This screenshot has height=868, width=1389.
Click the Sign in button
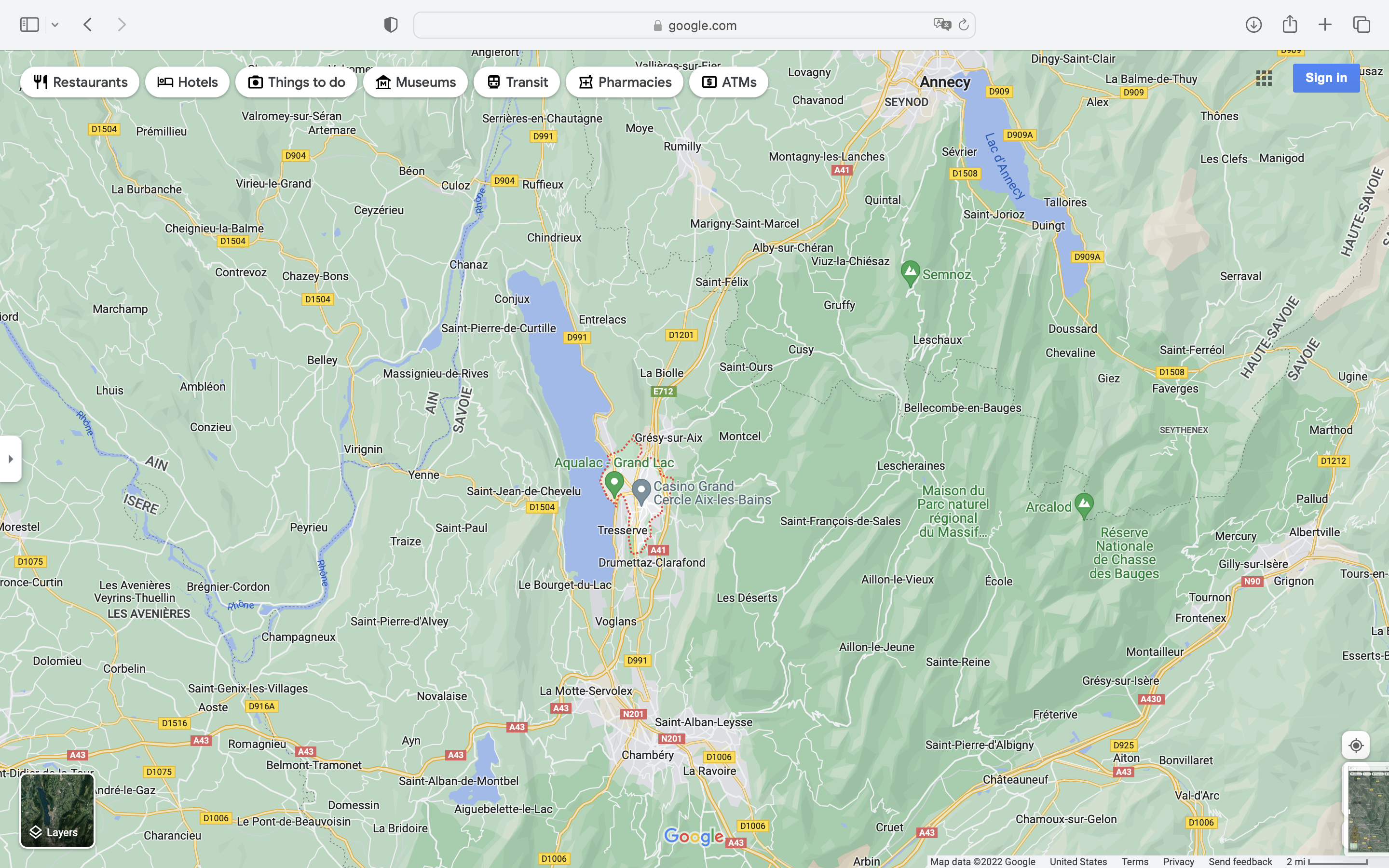1326,78
